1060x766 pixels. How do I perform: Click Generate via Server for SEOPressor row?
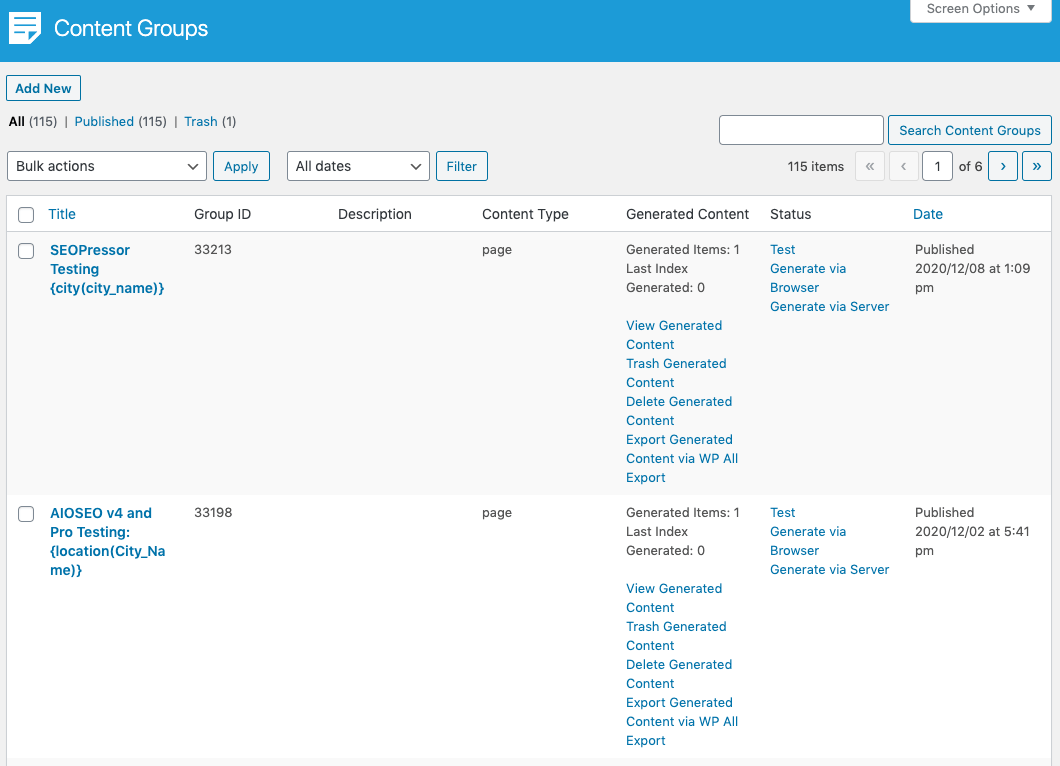(x=829, y=306)
